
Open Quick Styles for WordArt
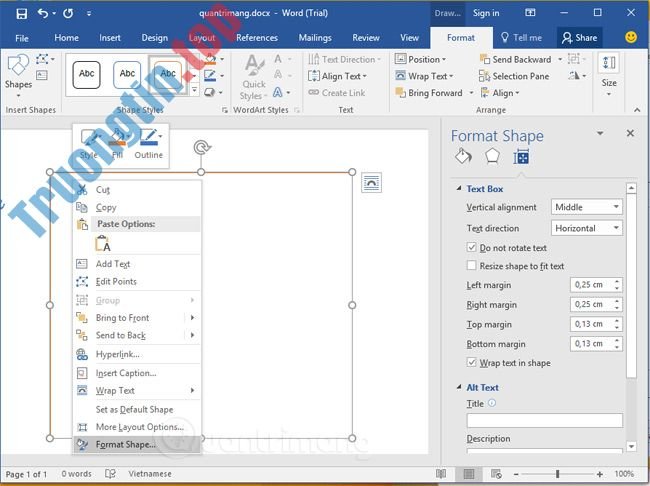pyautogui.click(x=254, y=78)
